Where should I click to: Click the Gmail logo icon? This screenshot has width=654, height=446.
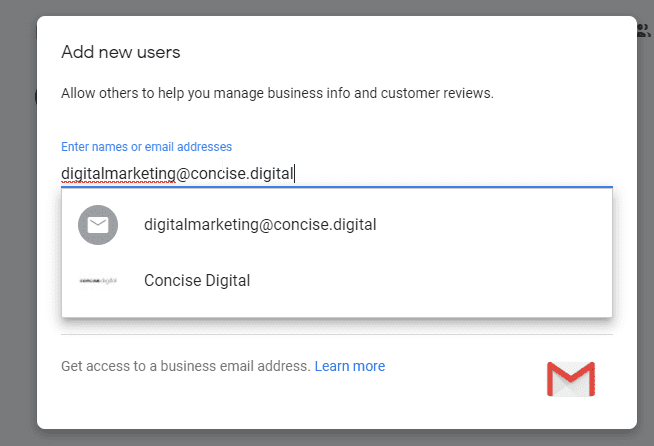pyautogui.click(x=570, y=379)
